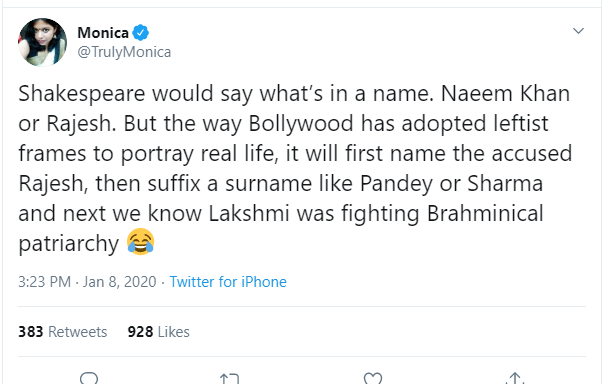Image resolution: width=602 pixels, height=384 pixels.
Task: Click the laughing tears emoji after 'patriarchy'
Action: point(141,242)
